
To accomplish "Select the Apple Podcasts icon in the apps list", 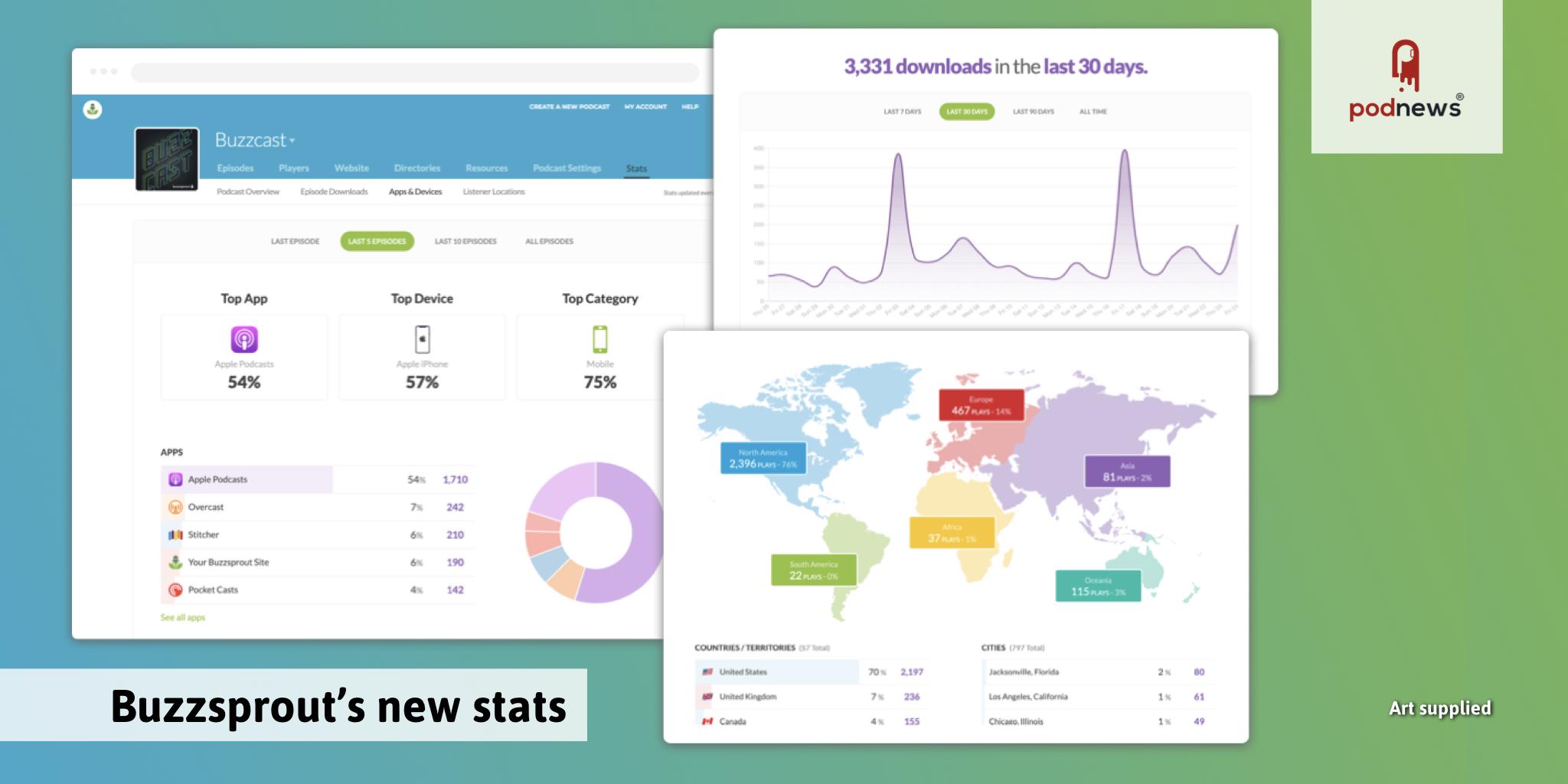I will (x=175, y=479).
